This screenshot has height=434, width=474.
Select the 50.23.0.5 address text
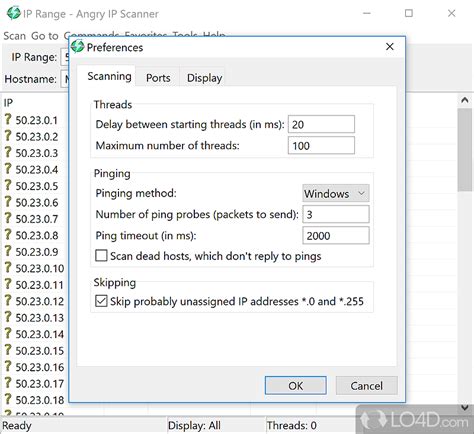37,186
